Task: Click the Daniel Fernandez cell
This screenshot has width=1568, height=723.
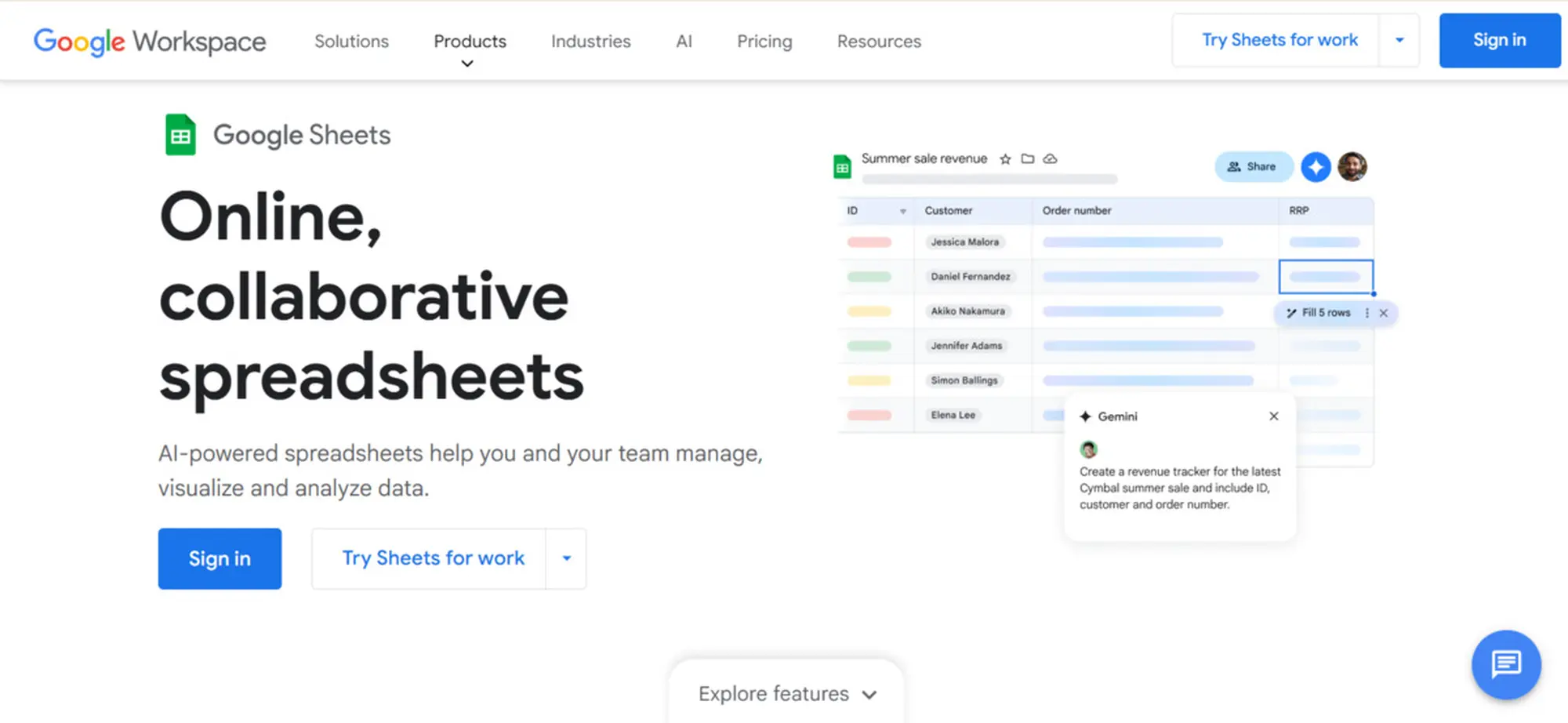Action: pyautogui.click(x=971, y=277)
